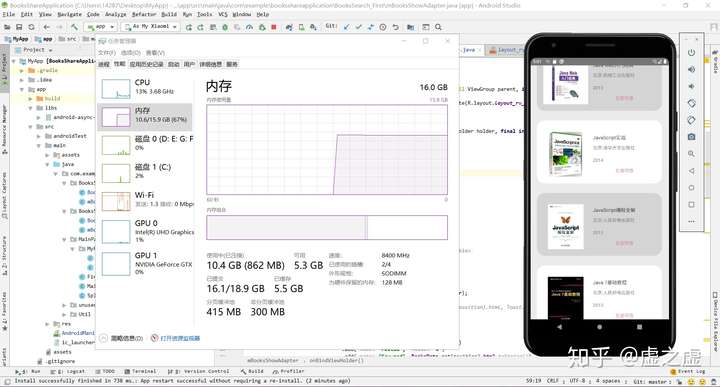Take emulator screenshot with camera icon
720x387 pixels.
click(x=691, y=137)
